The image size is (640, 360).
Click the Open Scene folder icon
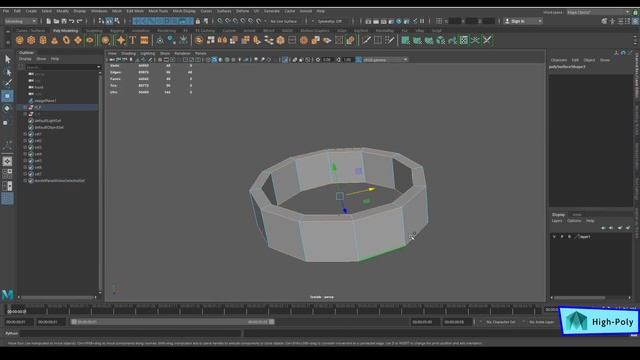point(56,21)
